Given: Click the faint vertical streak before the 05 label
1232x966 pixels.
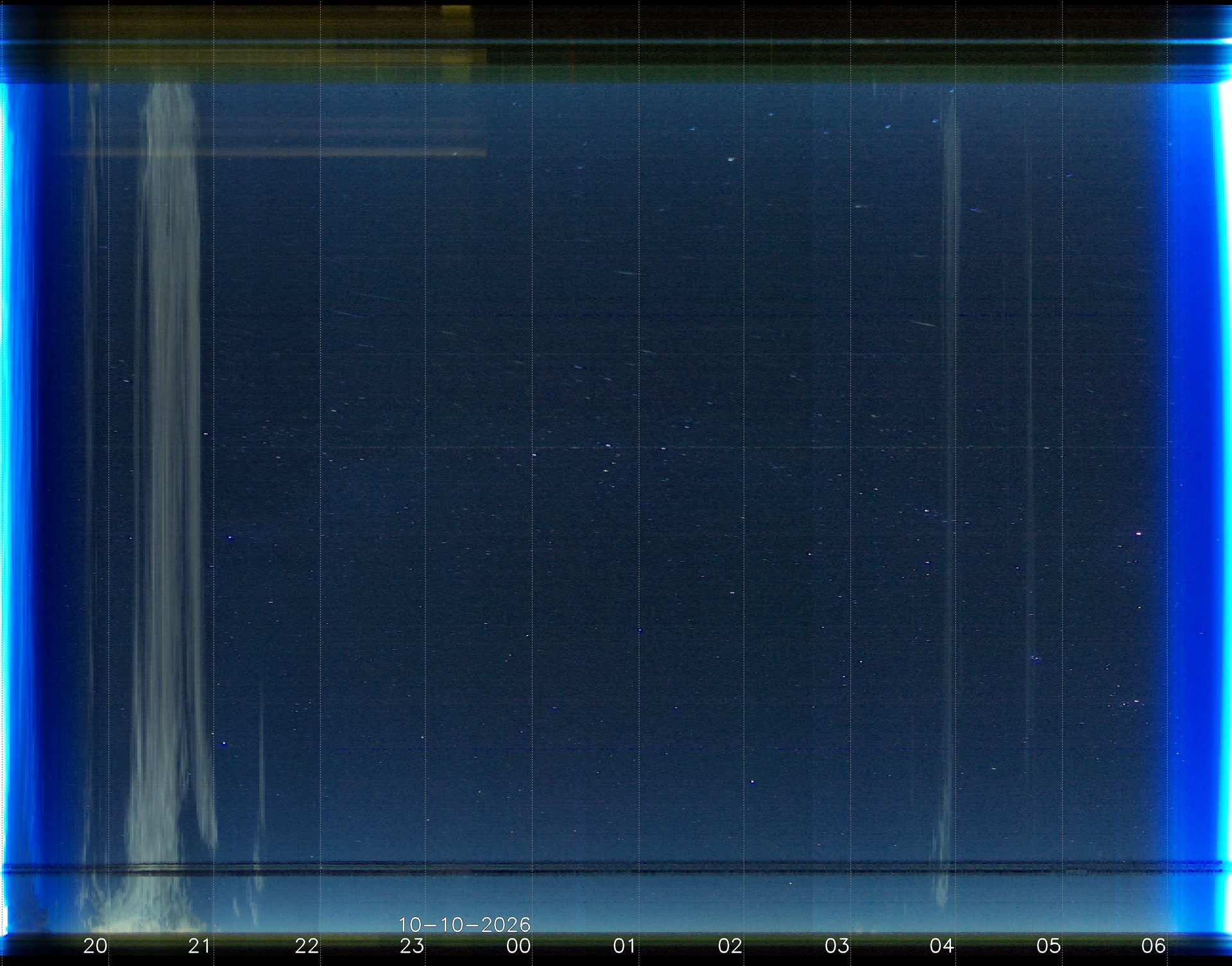Looking at the screenshot, I should (1027, 449).
